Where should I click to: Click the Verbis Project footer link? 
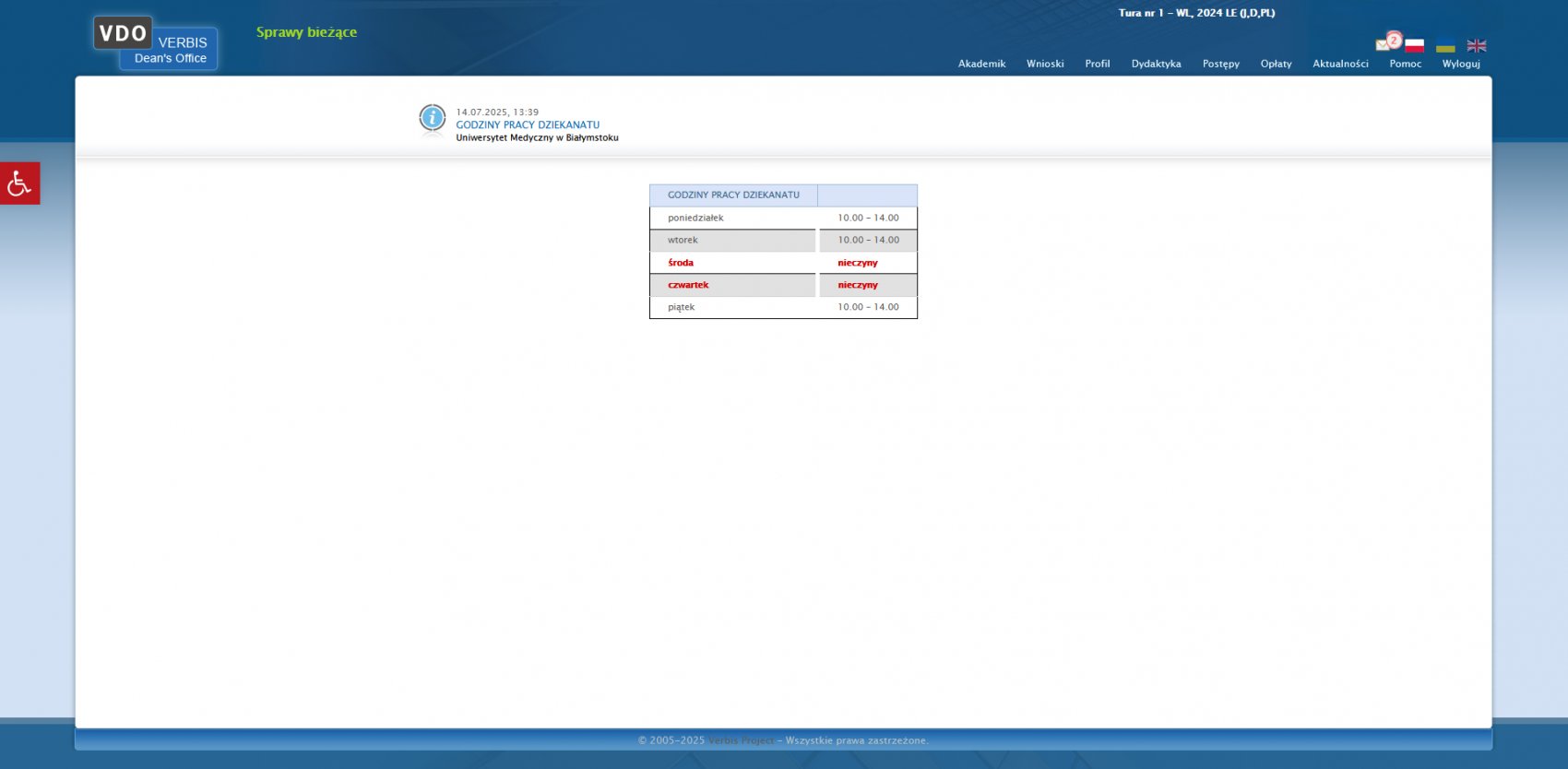741,740
